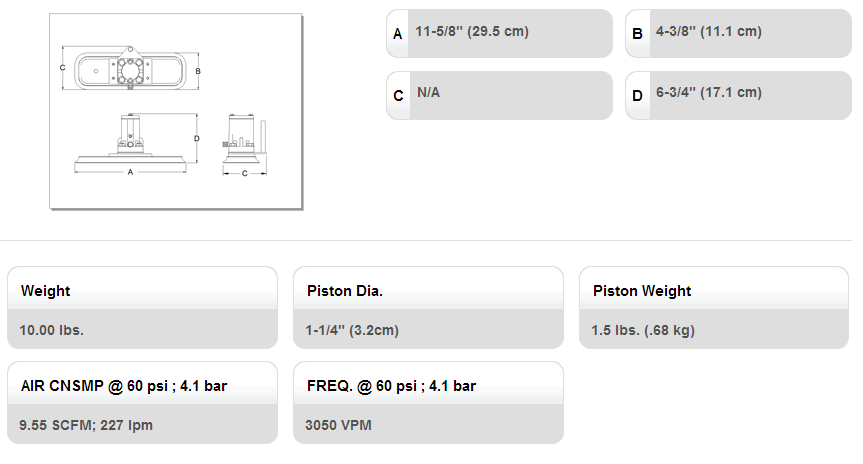This screenshot has width=863, height=464.
Task: Click the 1-1/4" (3.2cm) piston value
Action: pos(352,330)
